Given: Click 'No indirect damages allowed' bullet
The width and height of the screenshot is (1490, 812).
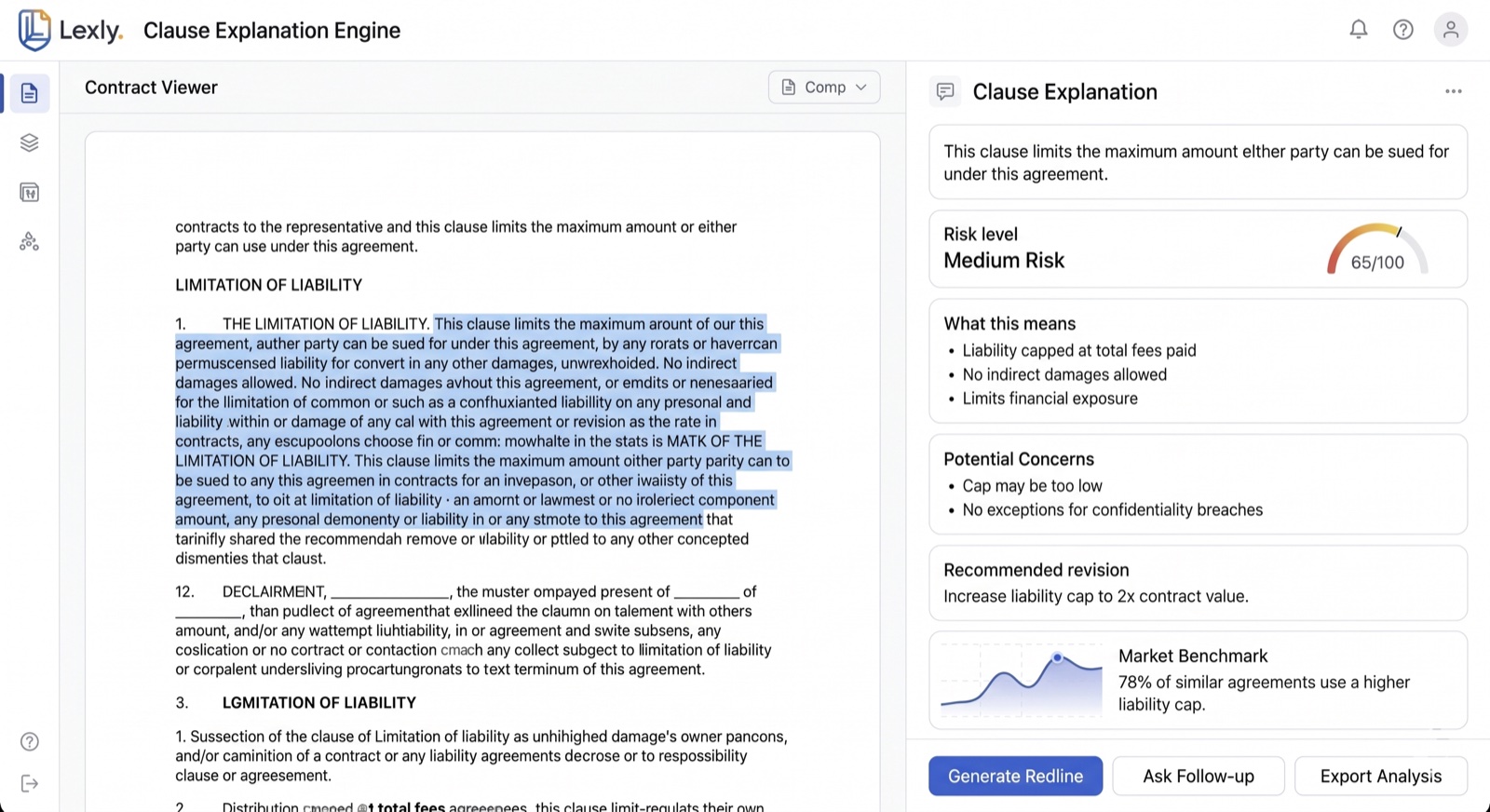Looking at the screenshot, I should [1064, 374].
